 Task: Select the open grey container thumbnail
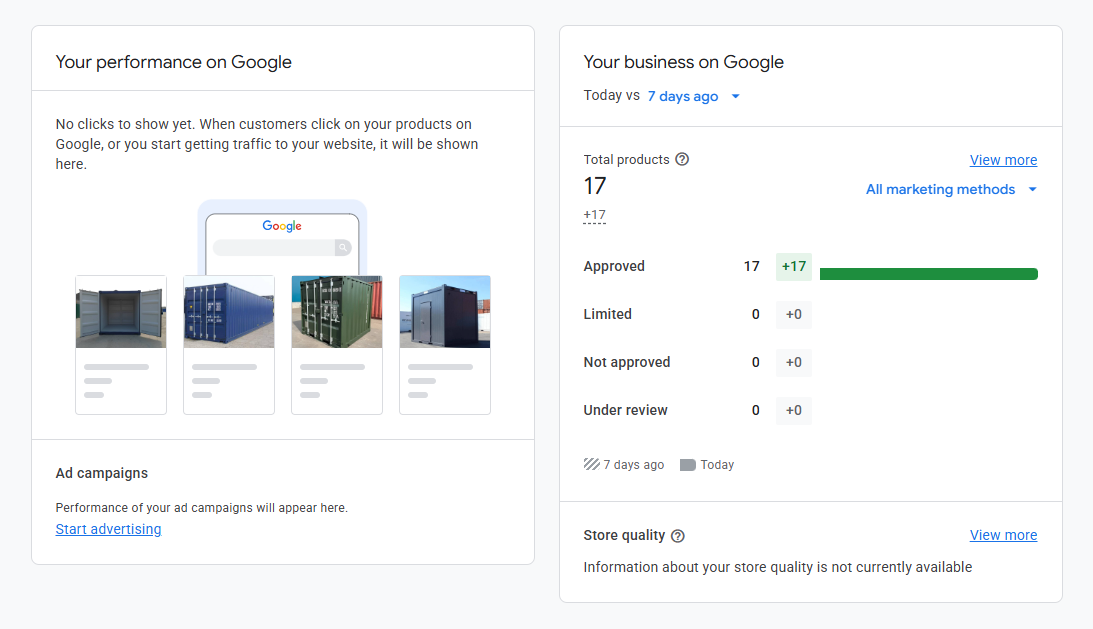point(121,312)
